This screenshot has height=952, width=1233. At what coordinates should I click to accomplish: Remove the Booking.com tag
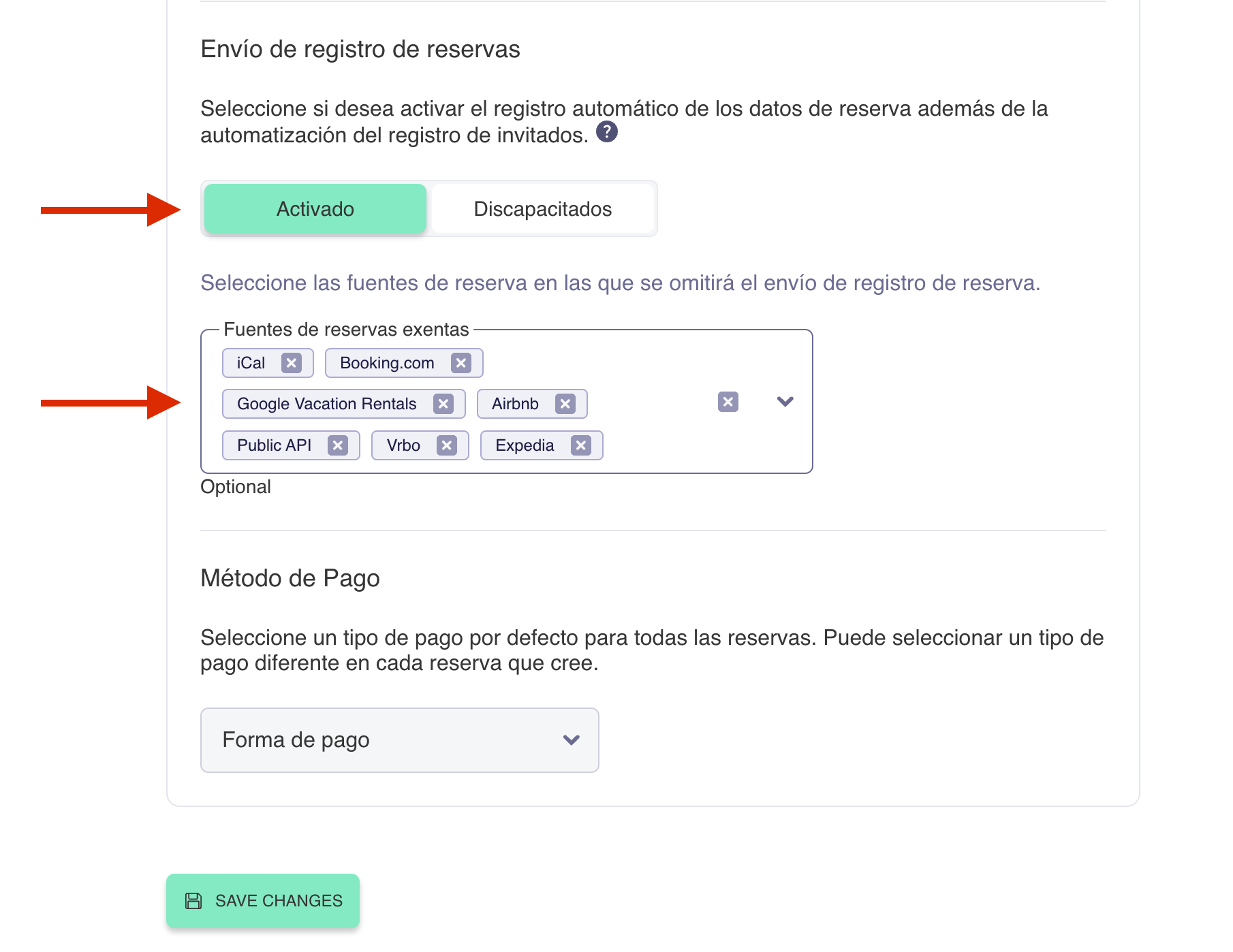461,363
